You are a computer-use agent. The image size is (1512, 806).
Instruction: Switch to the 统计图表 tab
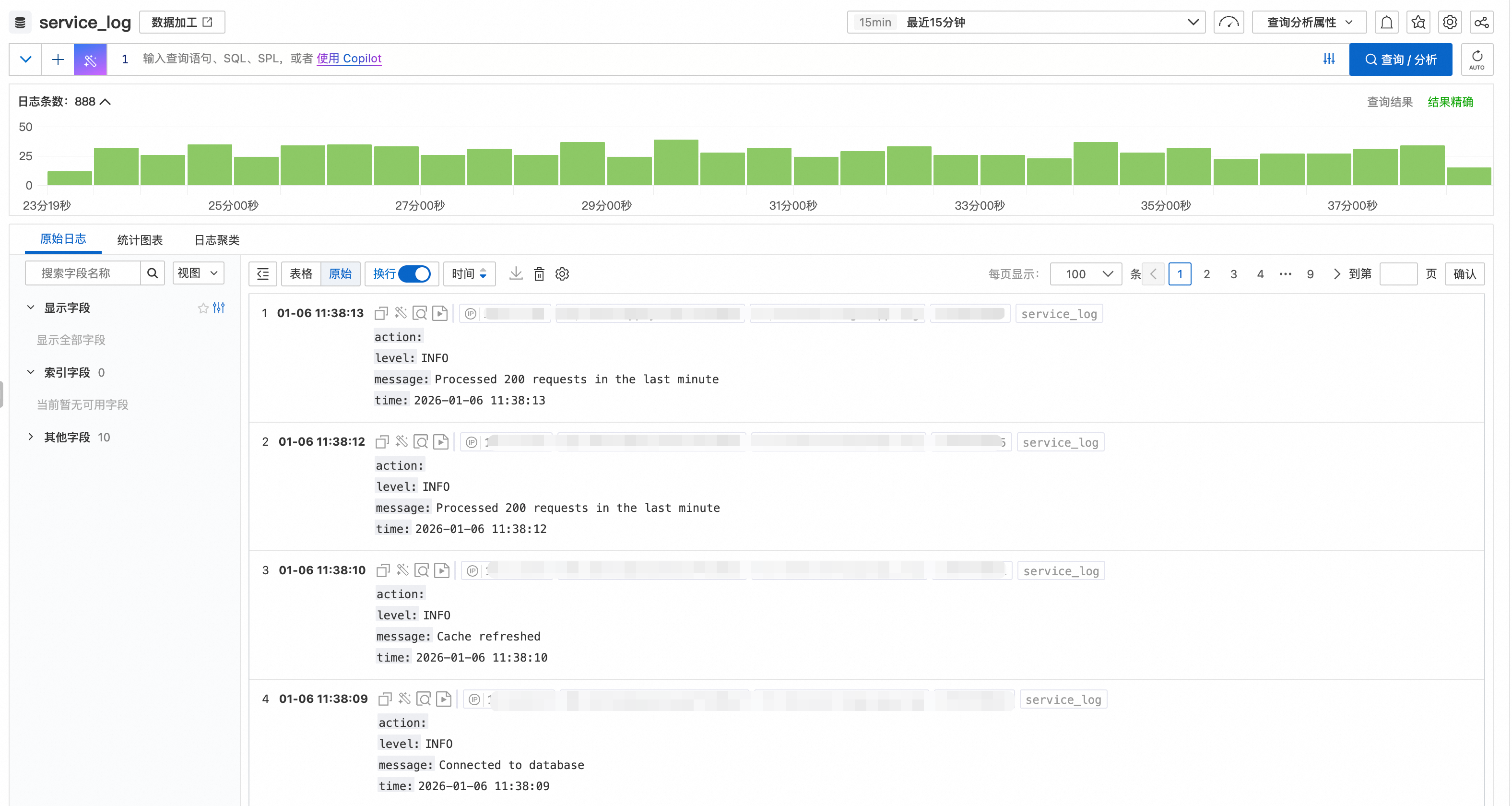140,239
